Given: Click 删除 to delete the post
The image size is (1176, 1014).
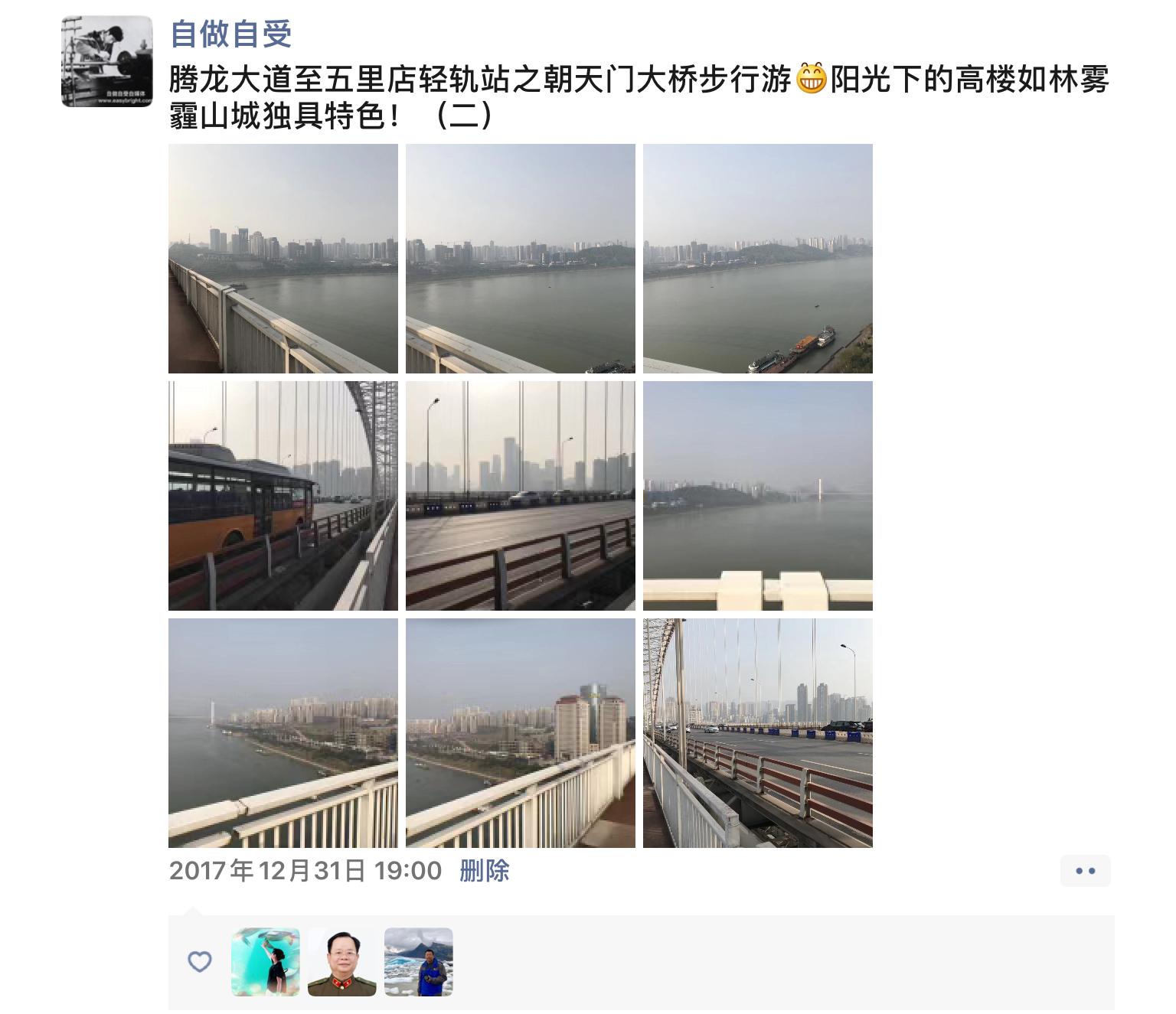Looking at the screenshot, I should point(485,871).
